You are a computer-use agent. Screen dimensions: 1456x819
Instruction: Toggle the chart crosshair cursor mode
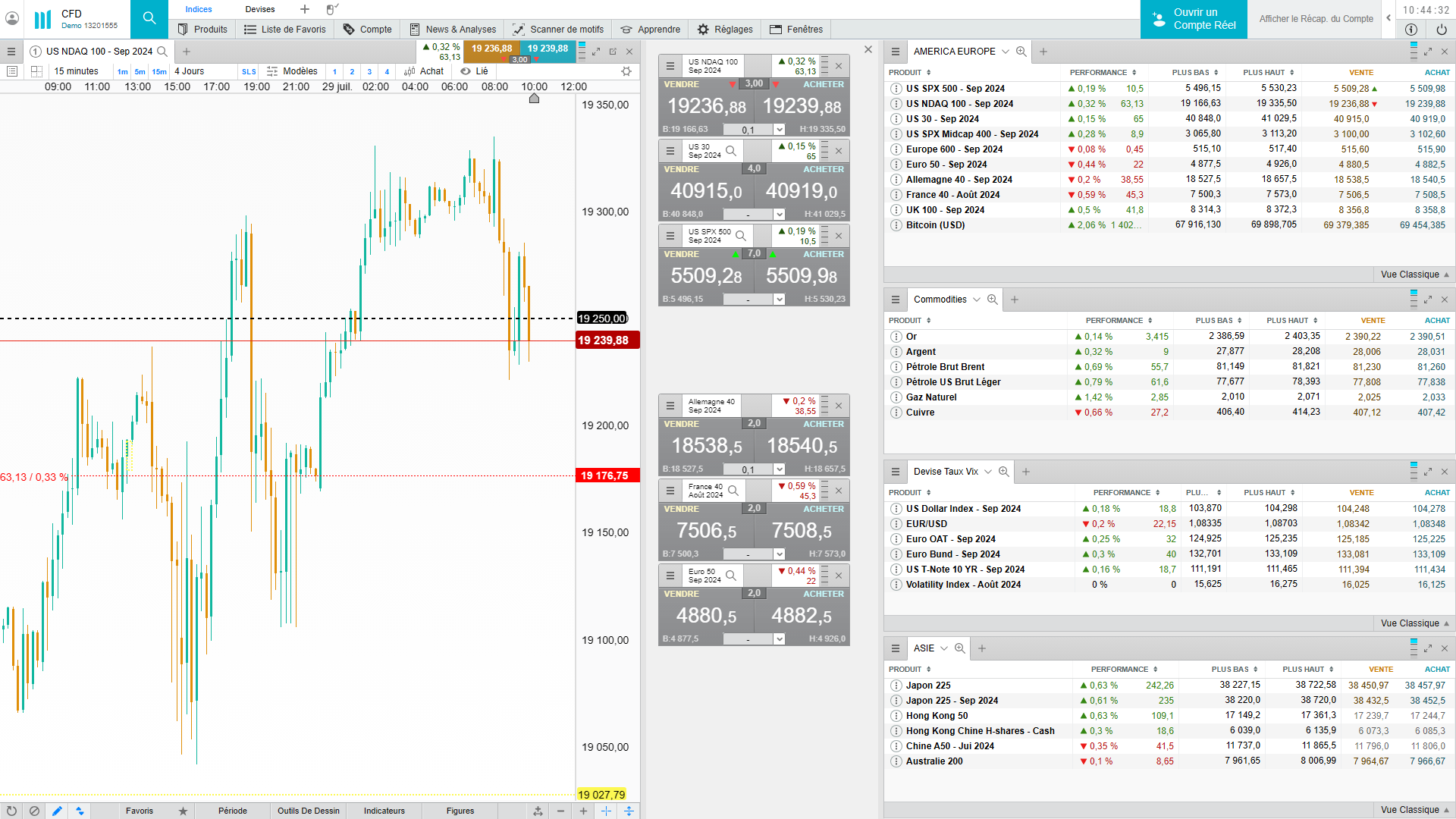tap(606, 811)
